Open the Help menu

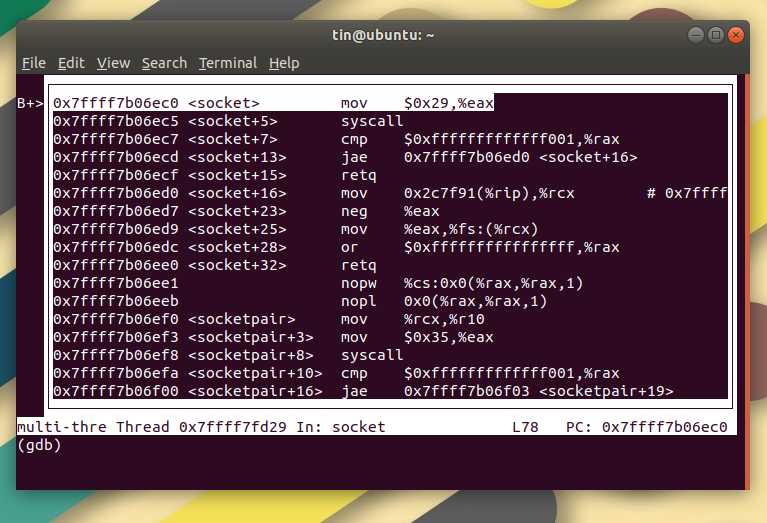tap(284, 63)
